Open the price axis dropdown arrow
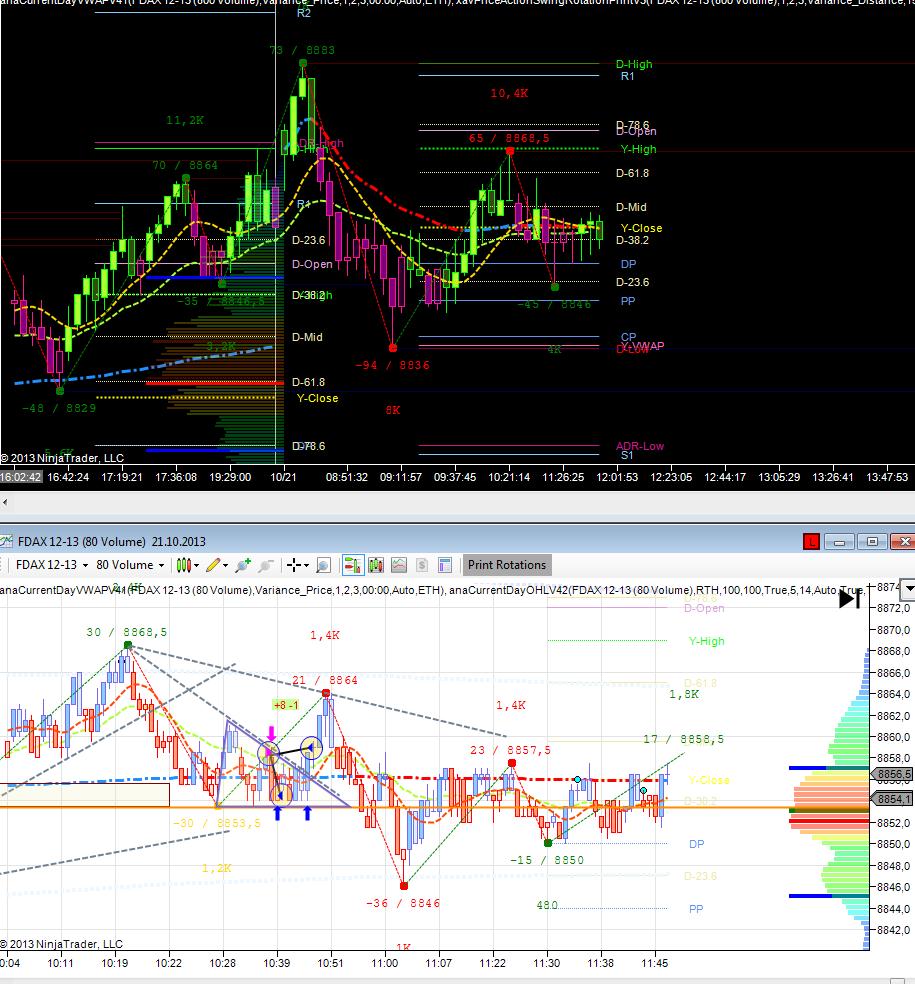915x984 pixels. pos(909,589)
